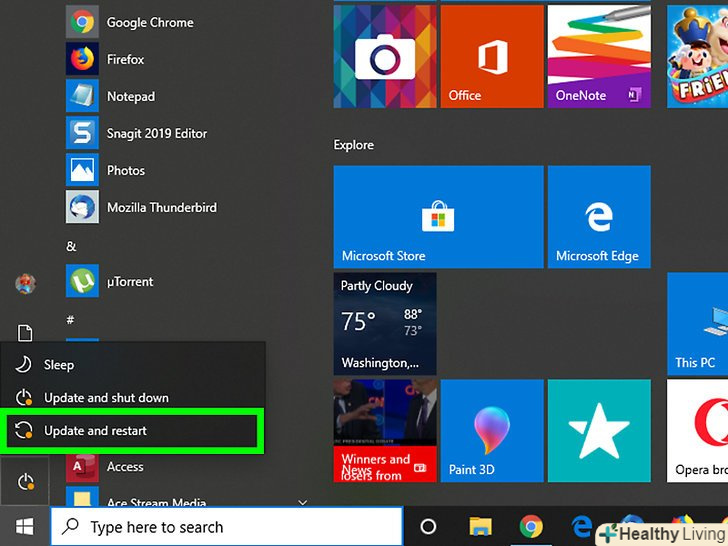Open the News tile

[x=385, y=431]
